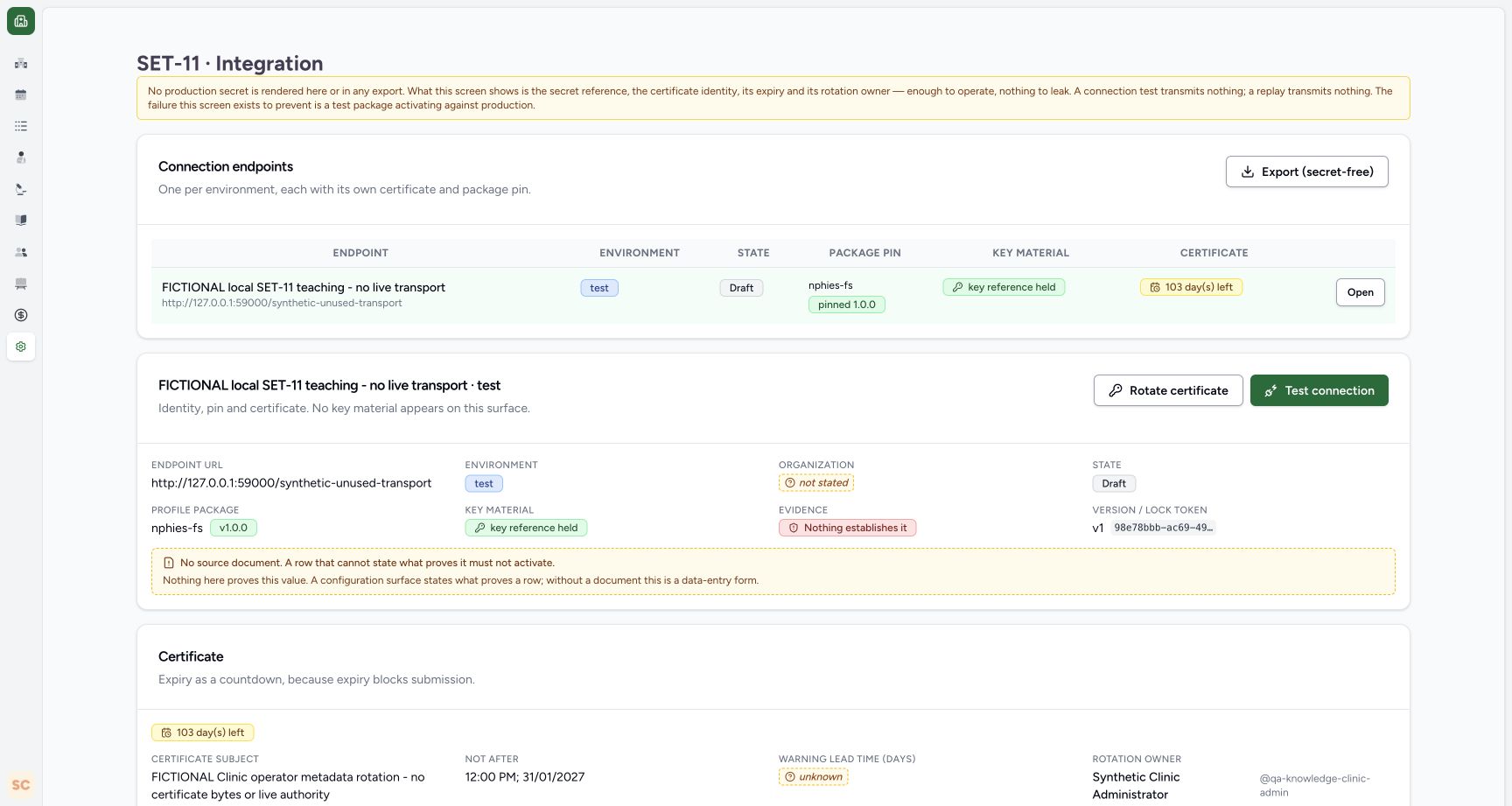Click the 'not stated' organization badge
The width and height of the screenshot is (1512, 806).
pyautogui.click(x=816, y=483)
